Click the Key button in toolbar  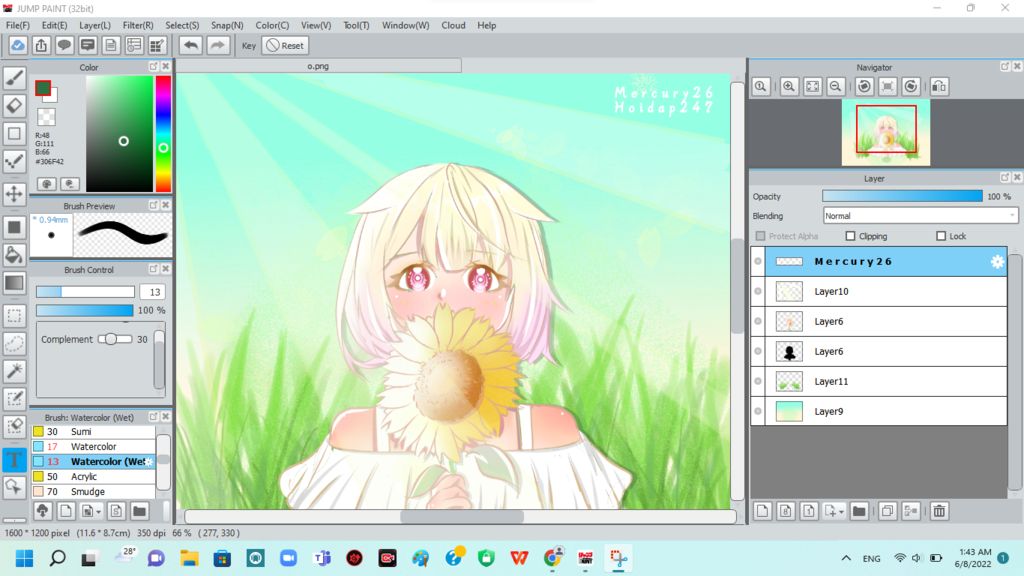point(249,46)
